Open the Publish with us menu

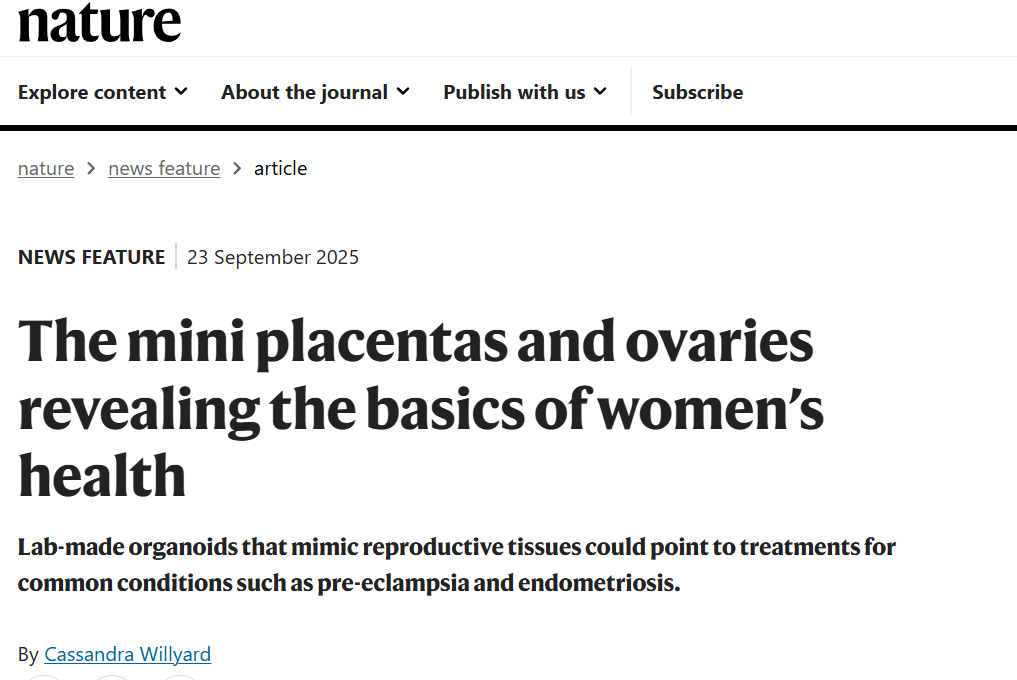(x=514, y=92)
